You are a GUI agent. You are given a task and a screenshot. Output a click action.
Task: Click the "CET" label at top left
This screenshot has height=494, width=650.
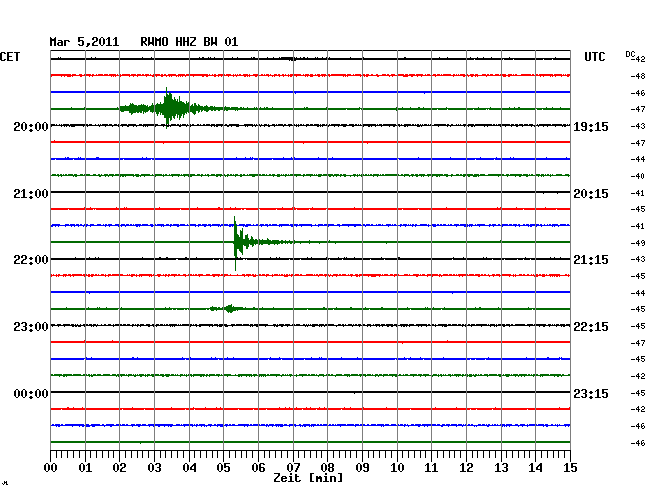(x=10, y=57)
